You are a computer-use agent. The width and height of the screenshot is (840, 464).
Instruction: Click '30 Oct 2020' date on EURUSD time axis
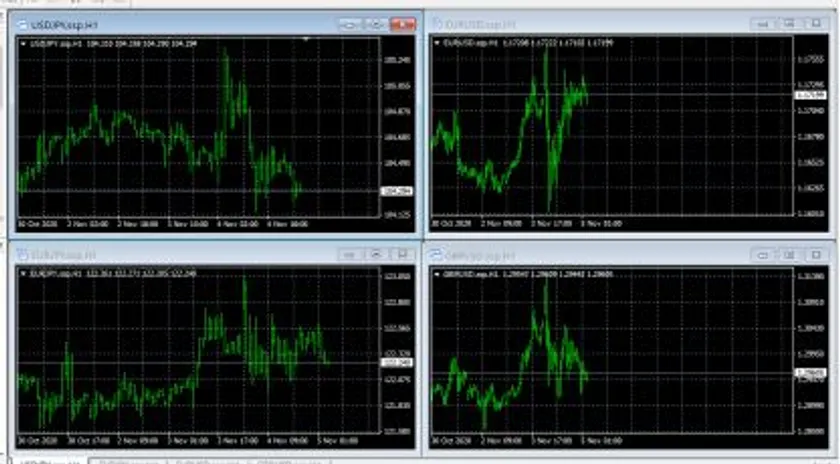pyautogui.click(x=451, y=223)
